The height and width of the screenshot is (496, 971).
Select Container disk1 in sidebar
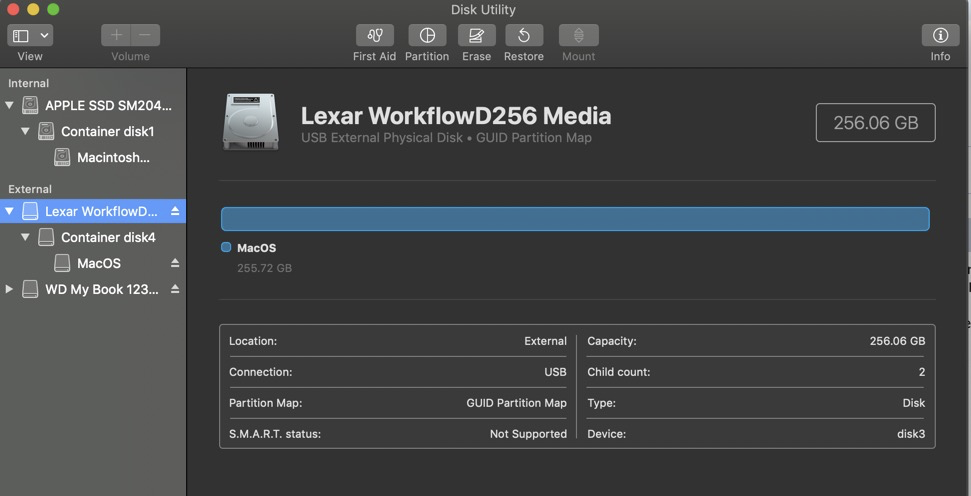[x=93, y=131]
